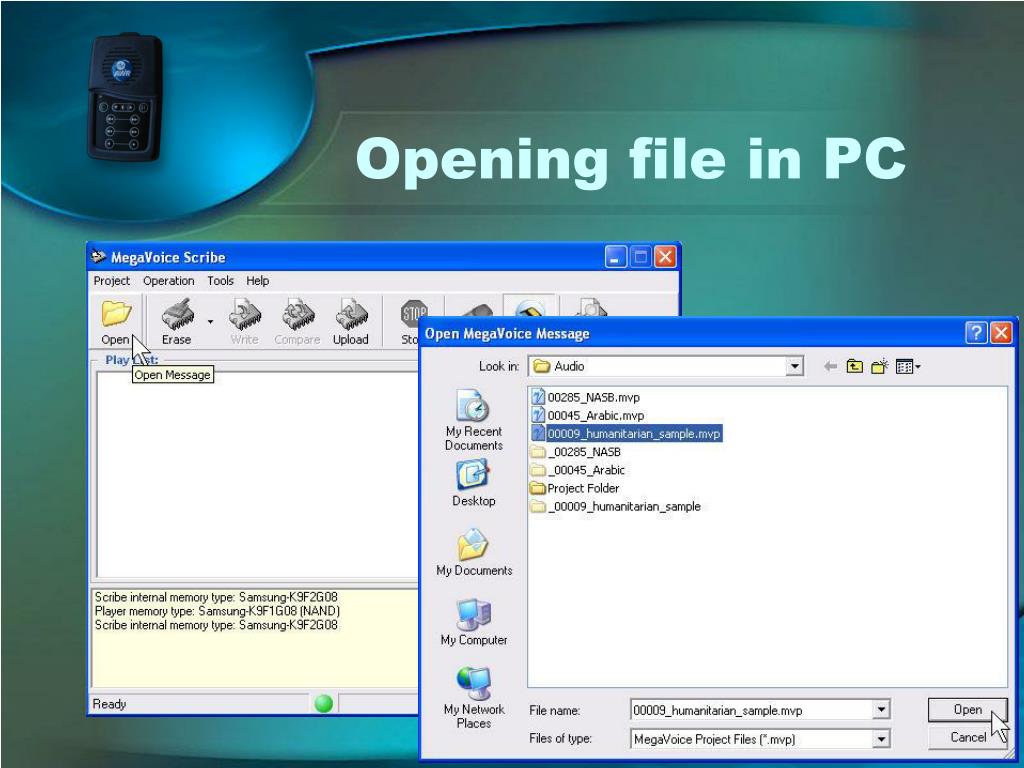The width and height of the screenshot is (1024, 768).
Task: Go to My Network Places
Action: (474, 698)
